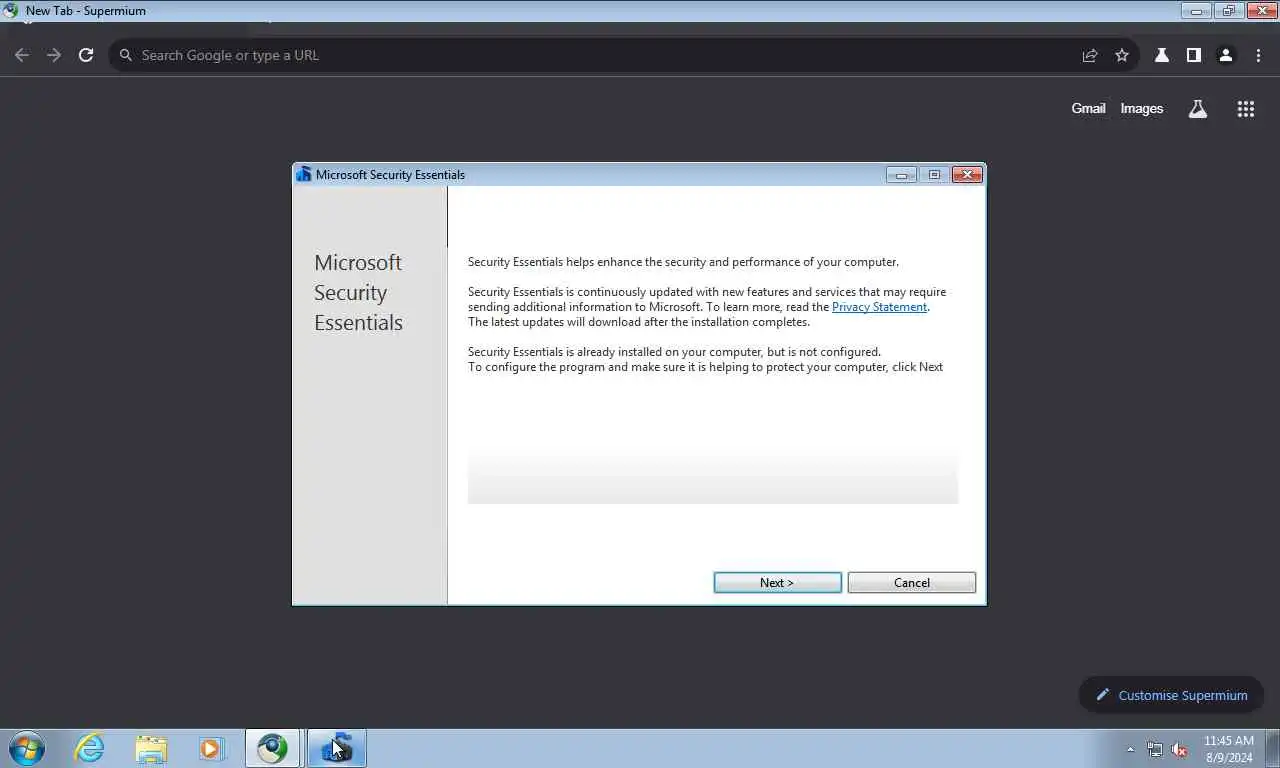
Task: Click the search magnifier in the address bar
Action: click(x=126, y=55)
